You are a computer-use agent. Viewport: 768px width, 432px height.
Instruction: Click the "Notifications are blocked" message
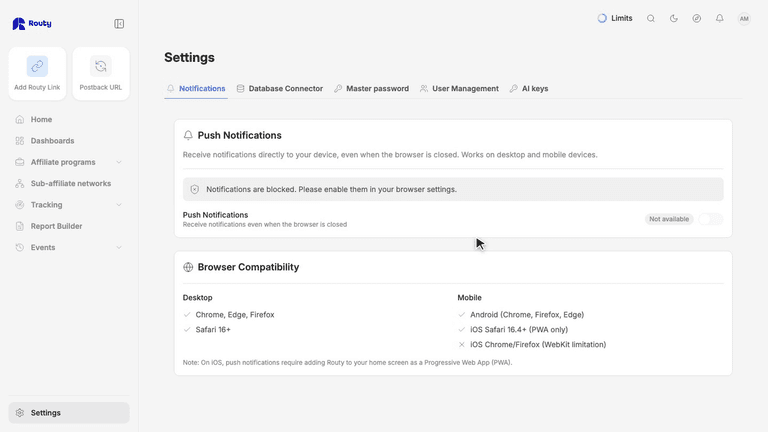click(x=332, y=189)
